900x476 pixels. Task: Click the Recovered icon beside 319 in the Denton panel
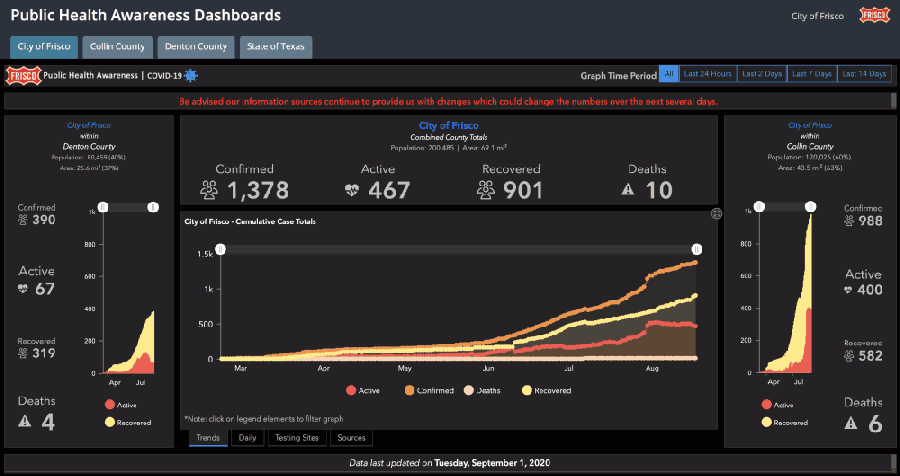[x=23, y=353]
